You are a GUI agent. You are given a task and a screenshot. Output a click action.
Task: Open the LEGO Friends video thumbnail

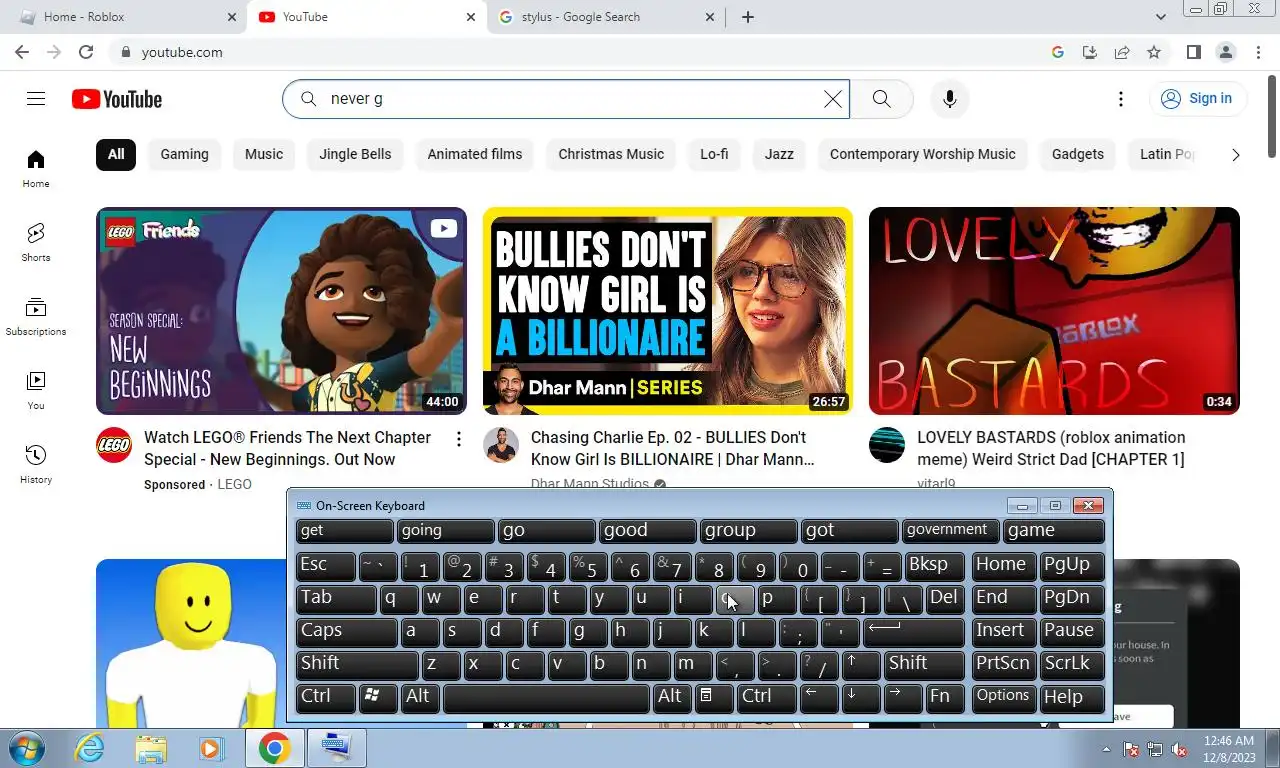[281, 311]
